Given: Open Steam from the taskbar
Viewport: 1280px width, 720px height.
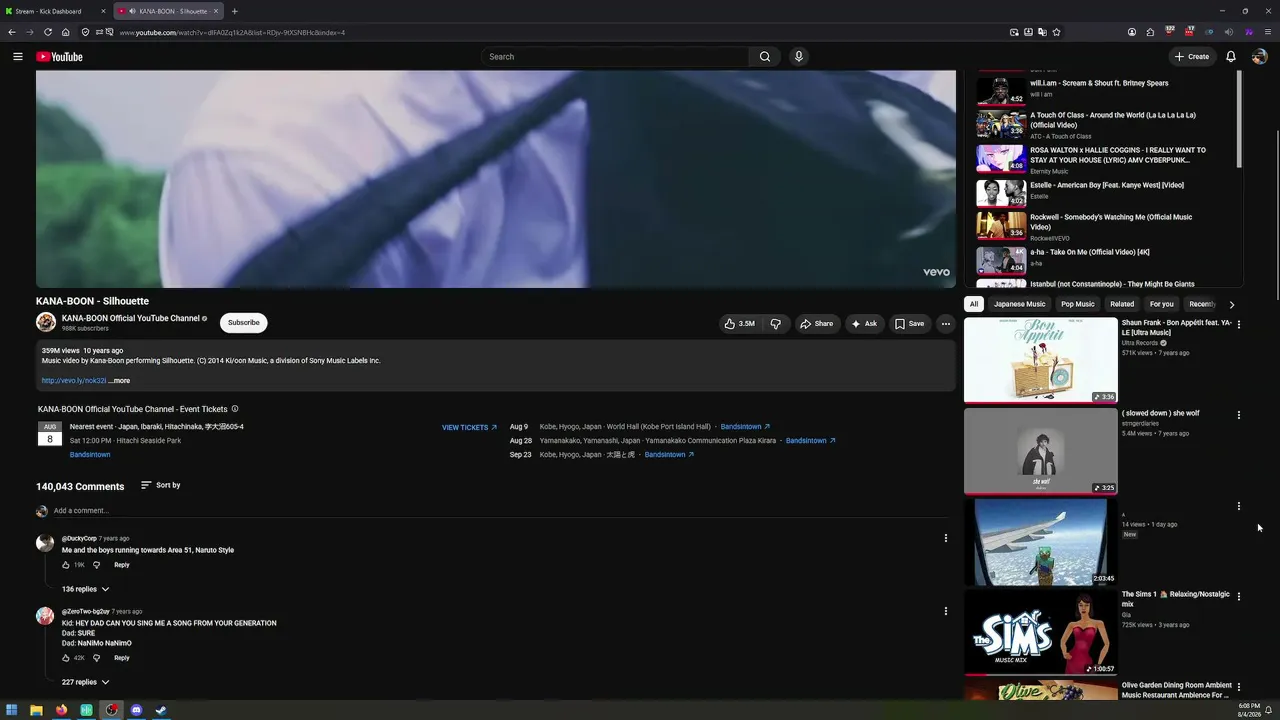Looking at the screenshot, I should 161,710.
